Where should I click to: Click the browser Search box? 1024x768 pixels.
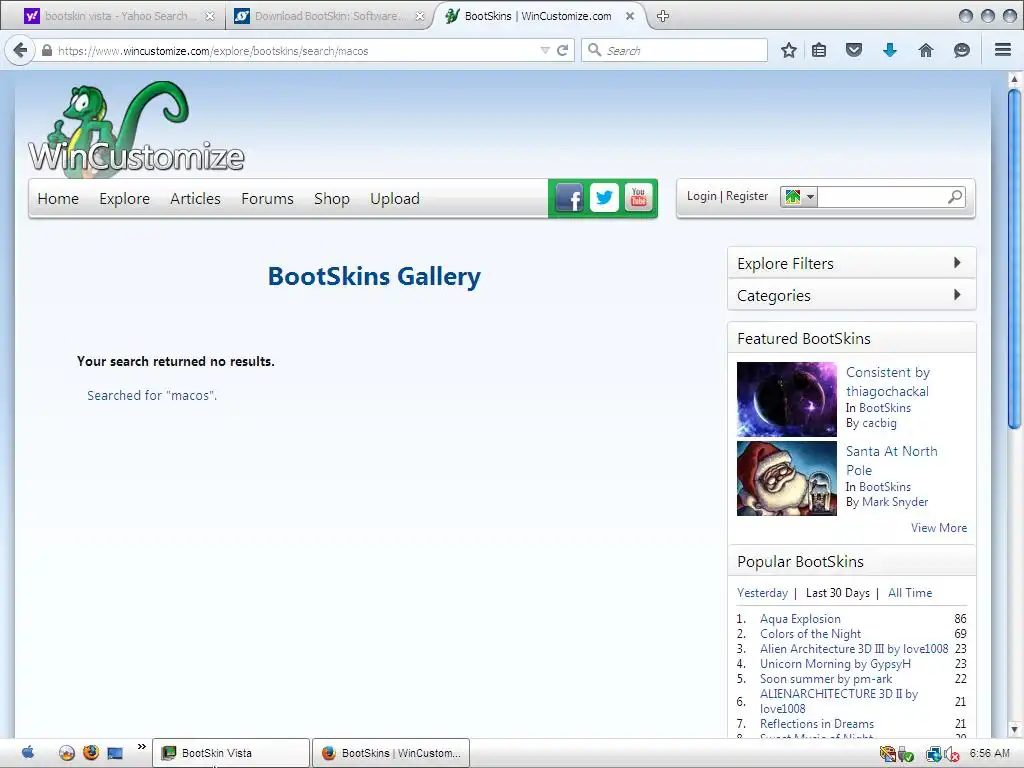pyautogui.click(x=674, y=50)
